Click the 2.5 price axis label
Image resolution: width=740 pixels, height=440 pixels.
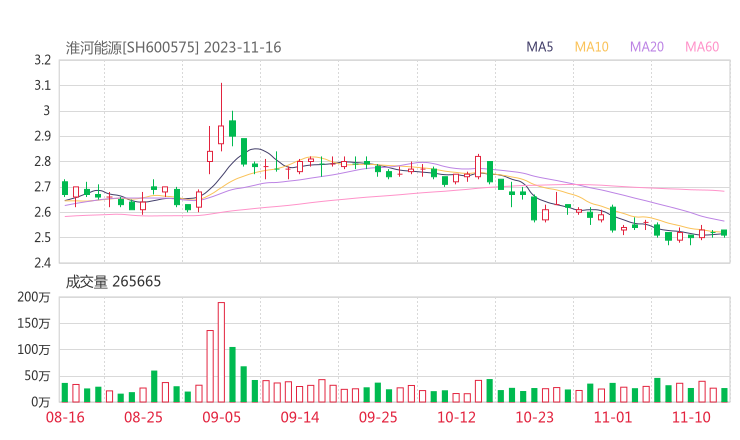click(x=42, y=237)
